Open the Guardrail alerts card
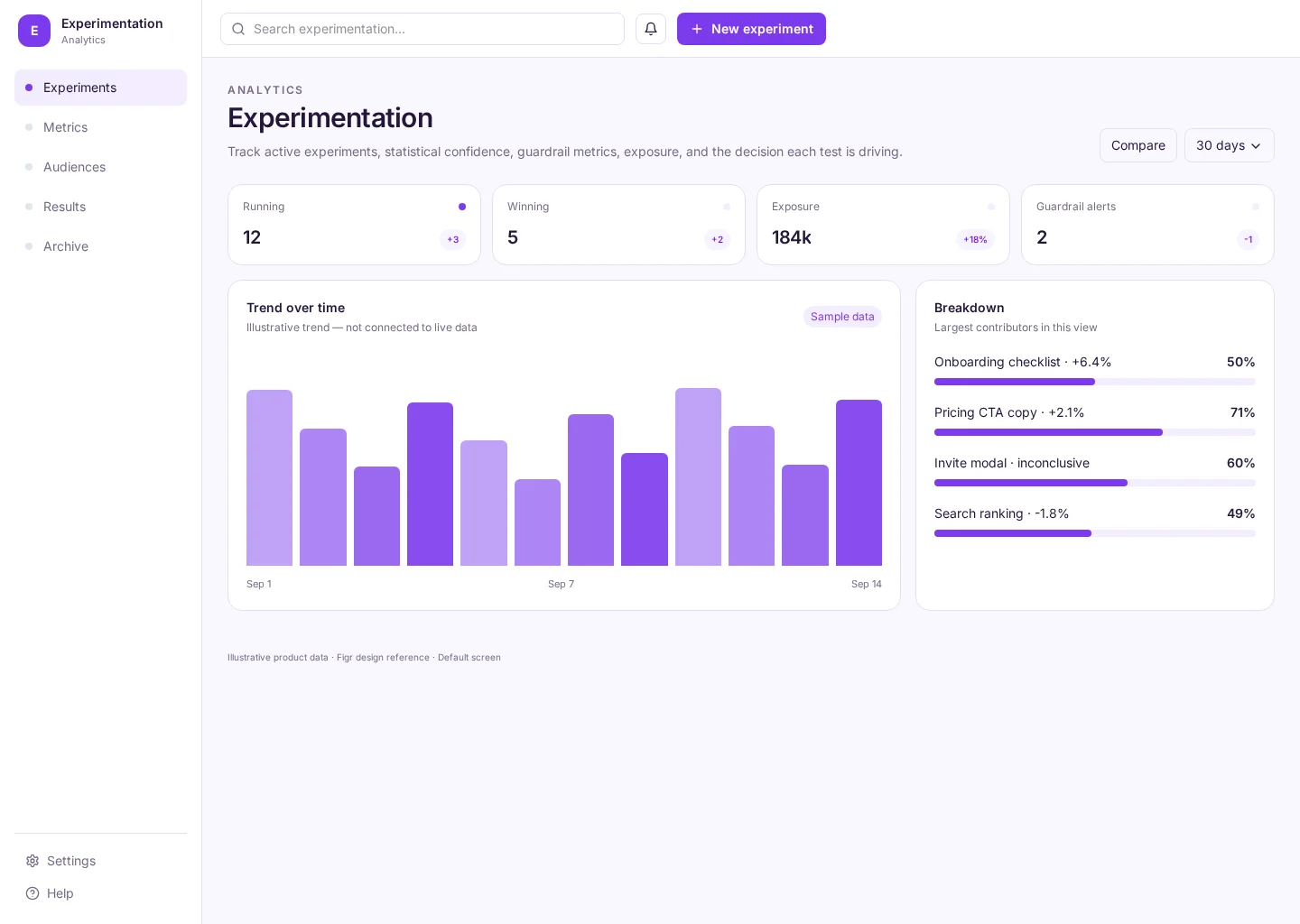1300x924 pixels. click(x=1147, y=225)
